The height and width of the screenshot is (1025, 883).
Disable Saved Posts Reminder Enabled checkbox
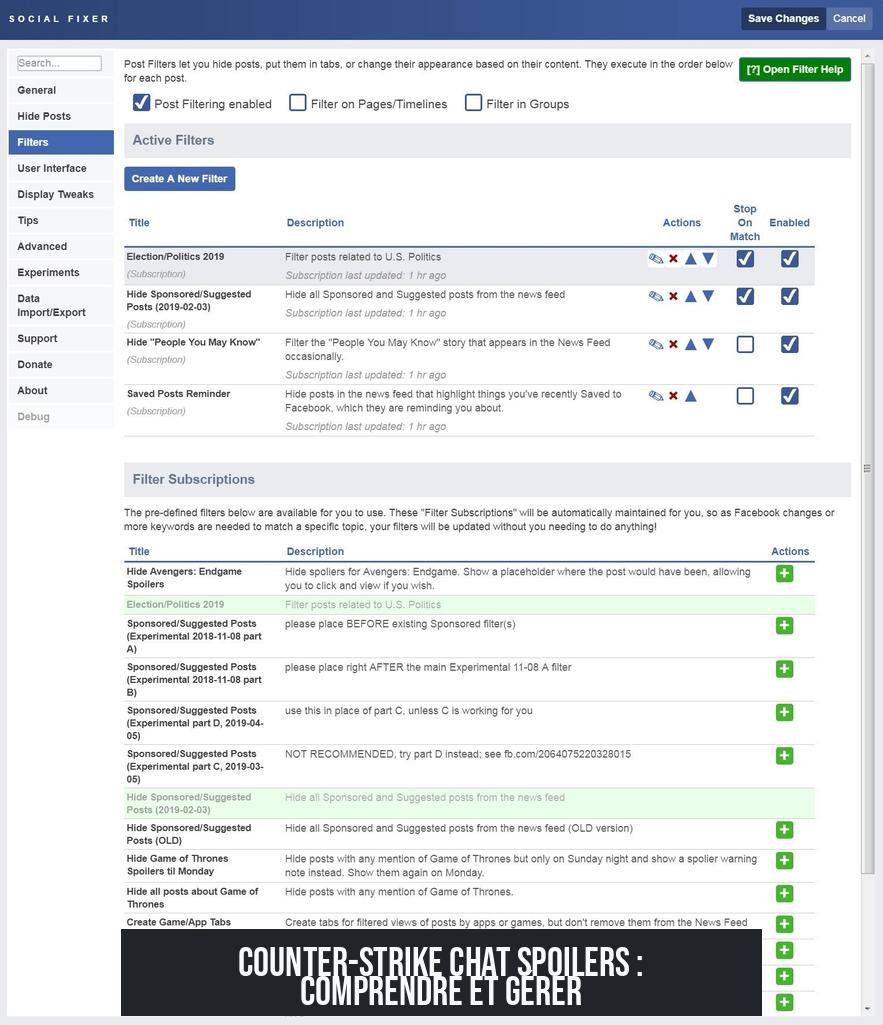[790, 396]
